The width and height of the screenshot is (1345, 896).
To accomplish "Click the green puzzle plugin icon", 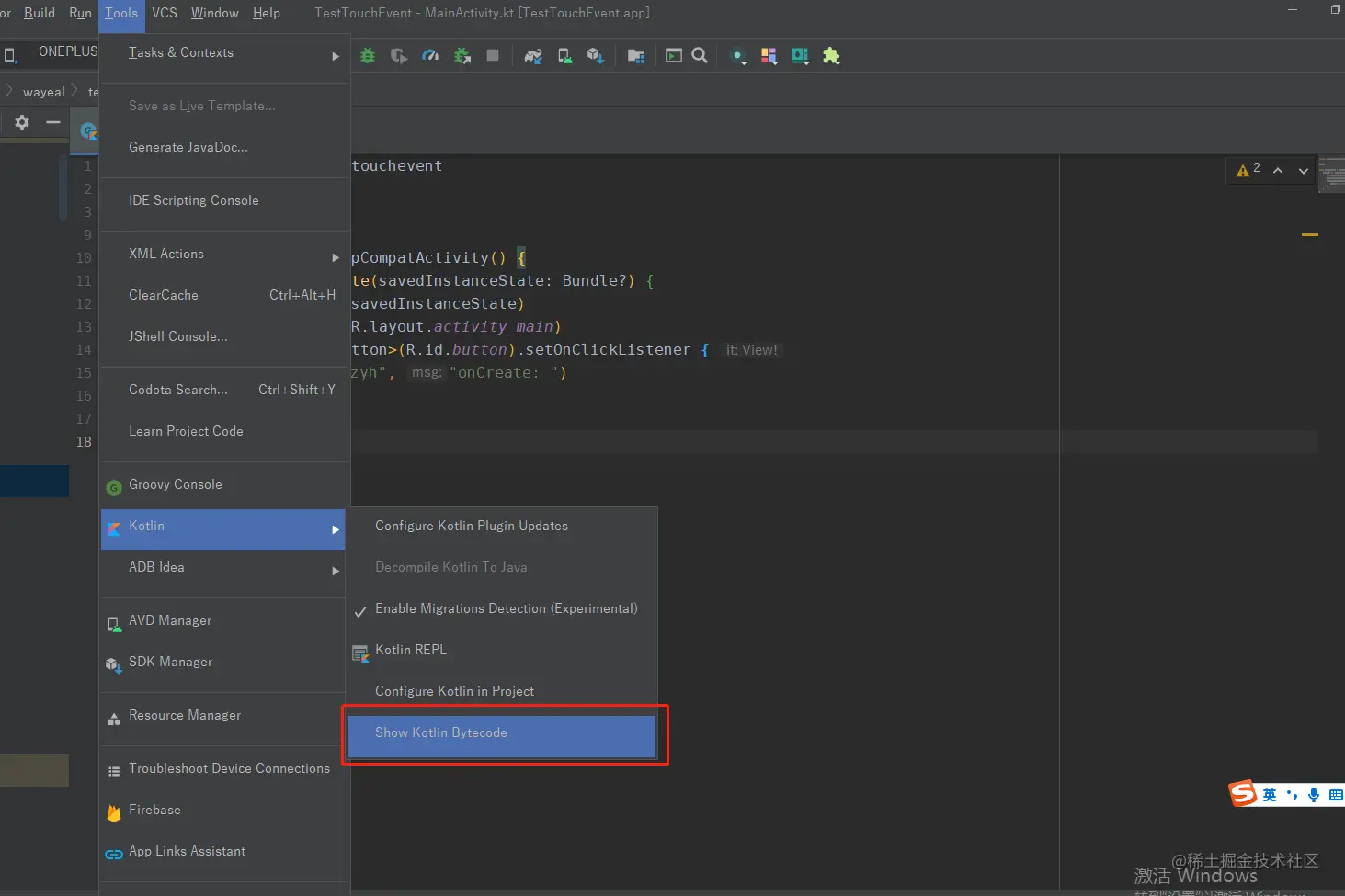I will tap(831, 56).
